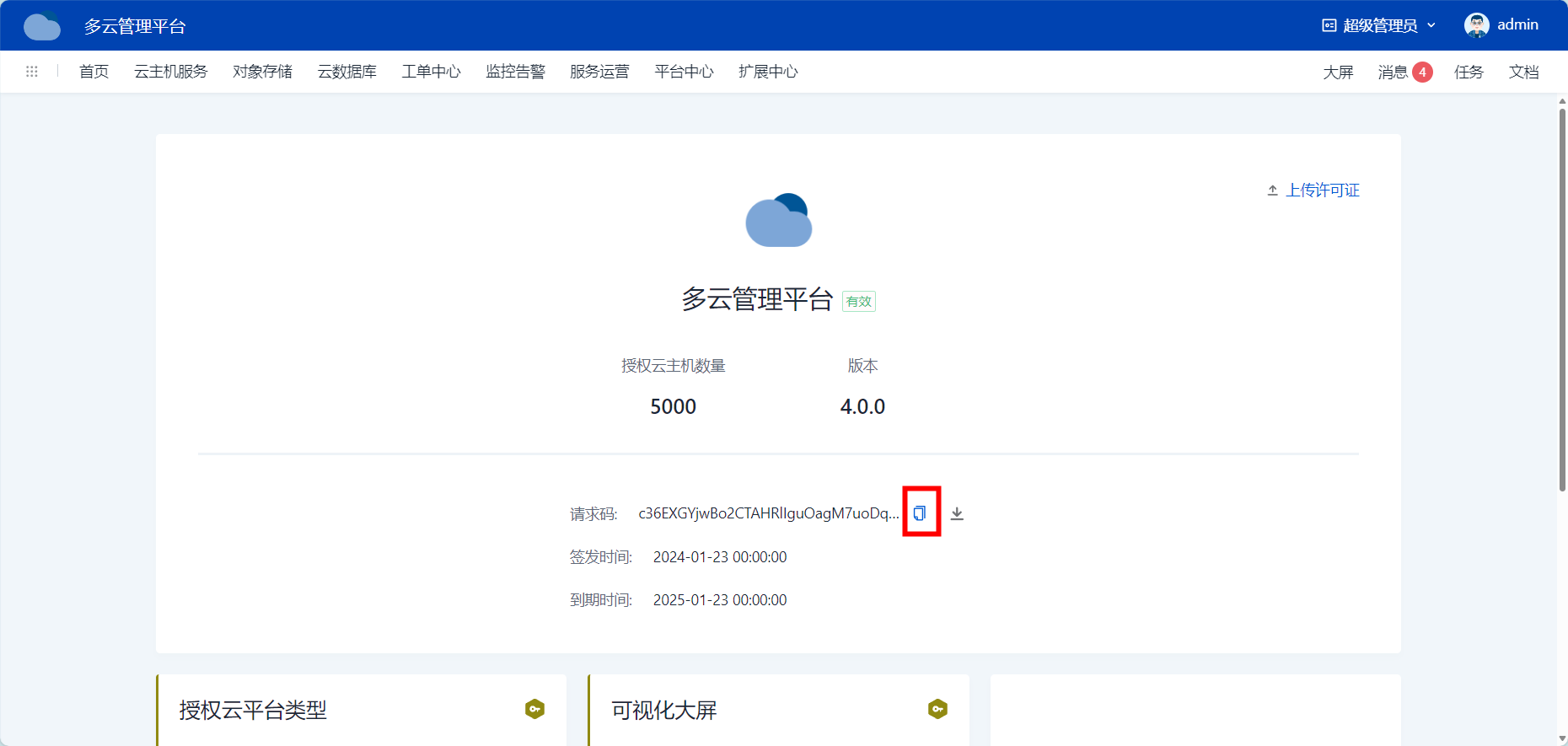Click the large cloud platform logo
The image size is (1568, 746).
pos(779,221)
